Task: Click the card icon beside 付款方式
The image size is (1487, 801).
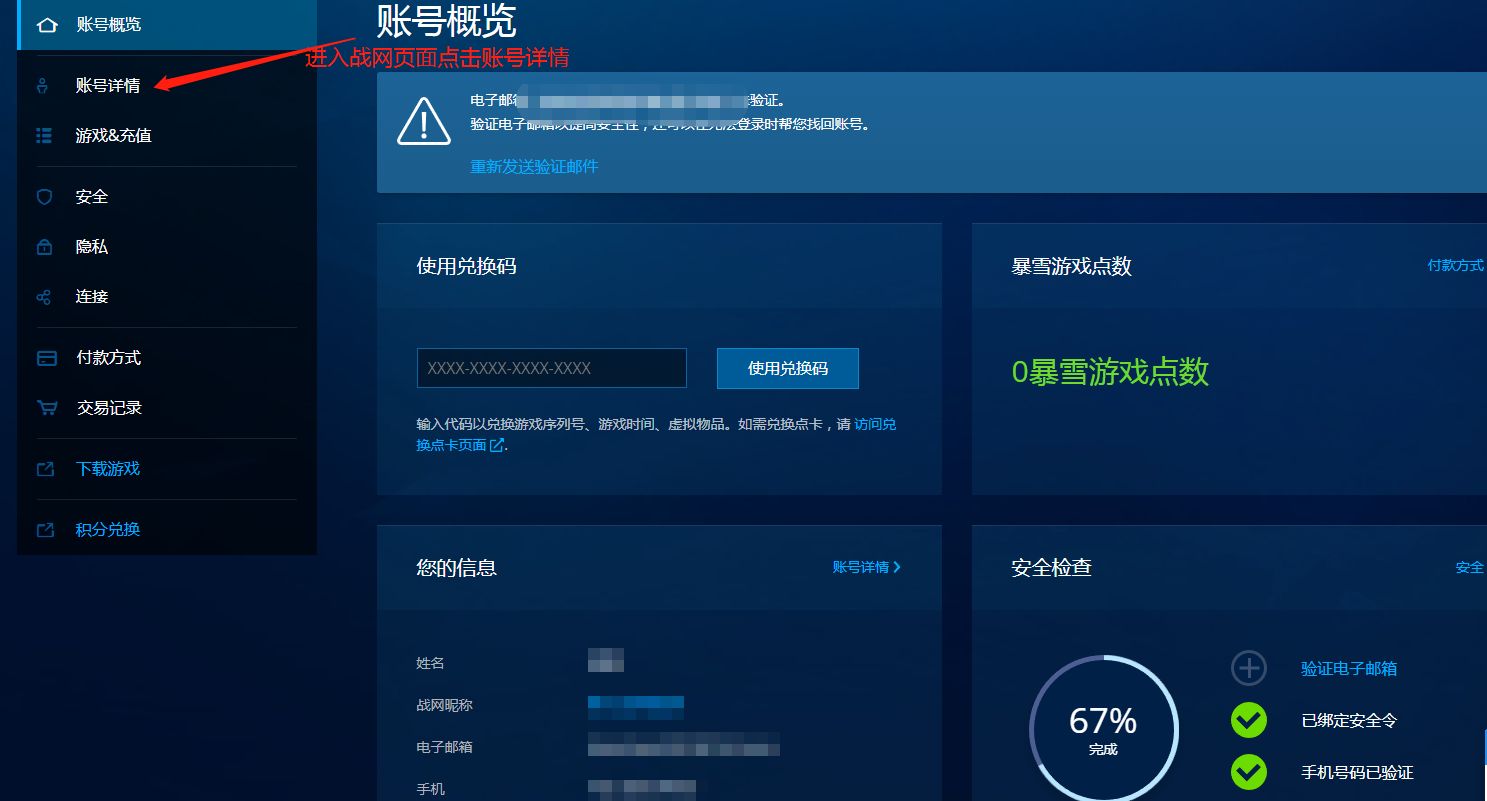Action: click(46, 358)
